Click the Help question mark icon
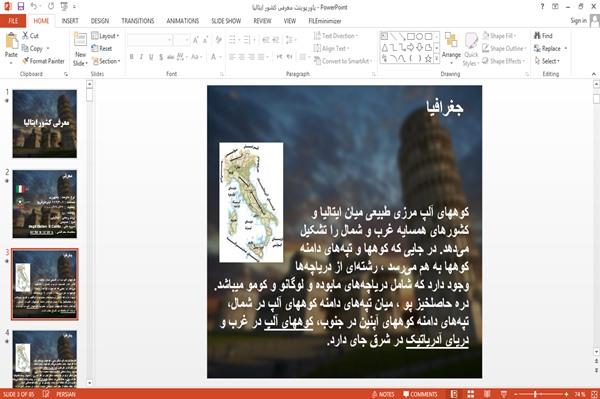600x399 pixels. click(x=542, y=7)
